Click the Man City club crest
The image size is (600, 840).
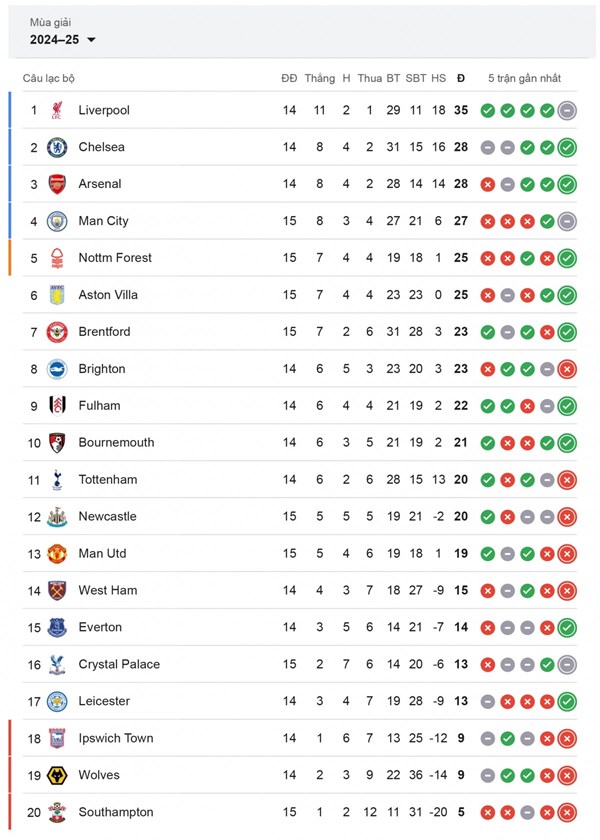(57, 221)
